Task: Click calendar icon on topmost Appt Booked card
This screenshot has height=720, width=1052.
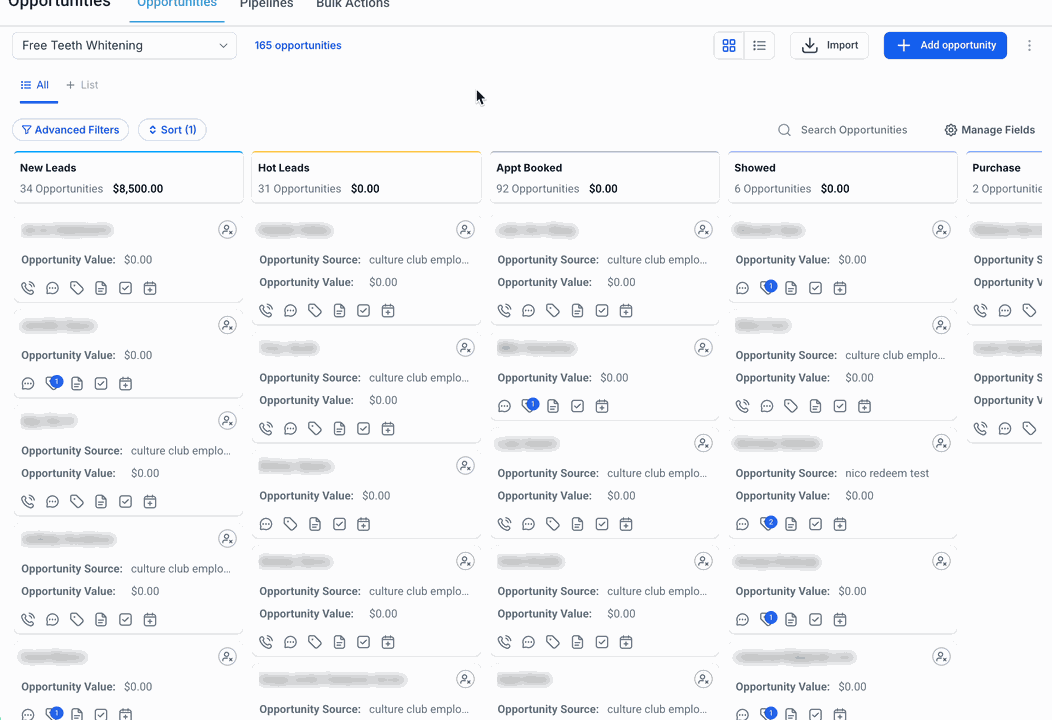Action: point(626,311)
